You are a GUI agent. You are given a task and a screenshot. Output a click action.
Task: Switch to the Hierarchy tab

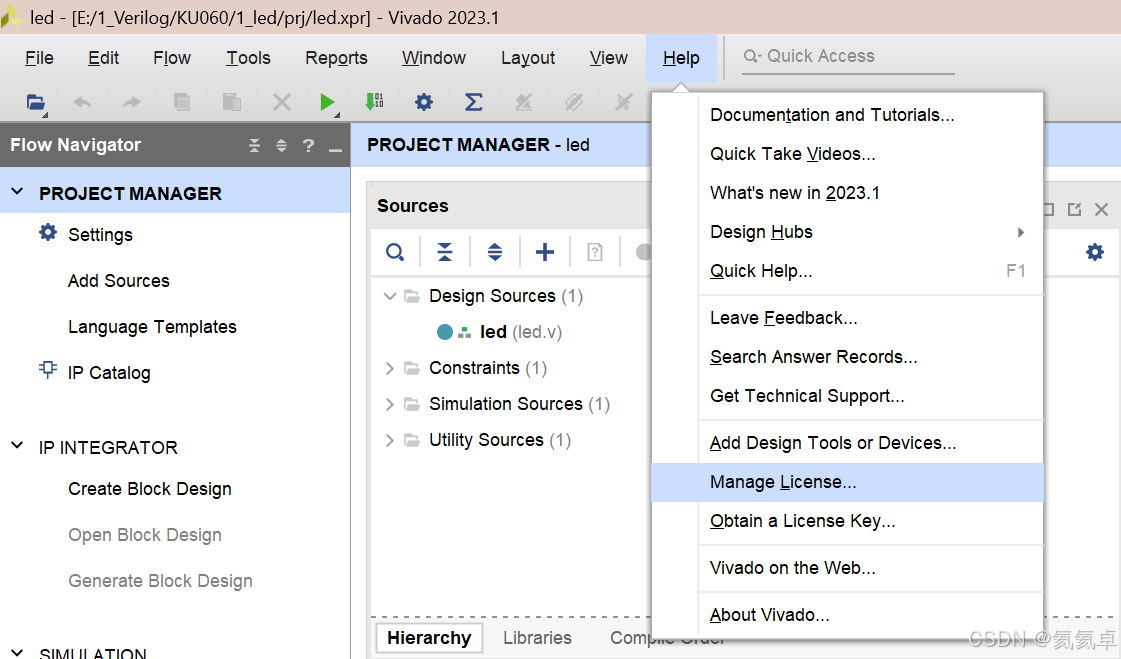(429, 638)
